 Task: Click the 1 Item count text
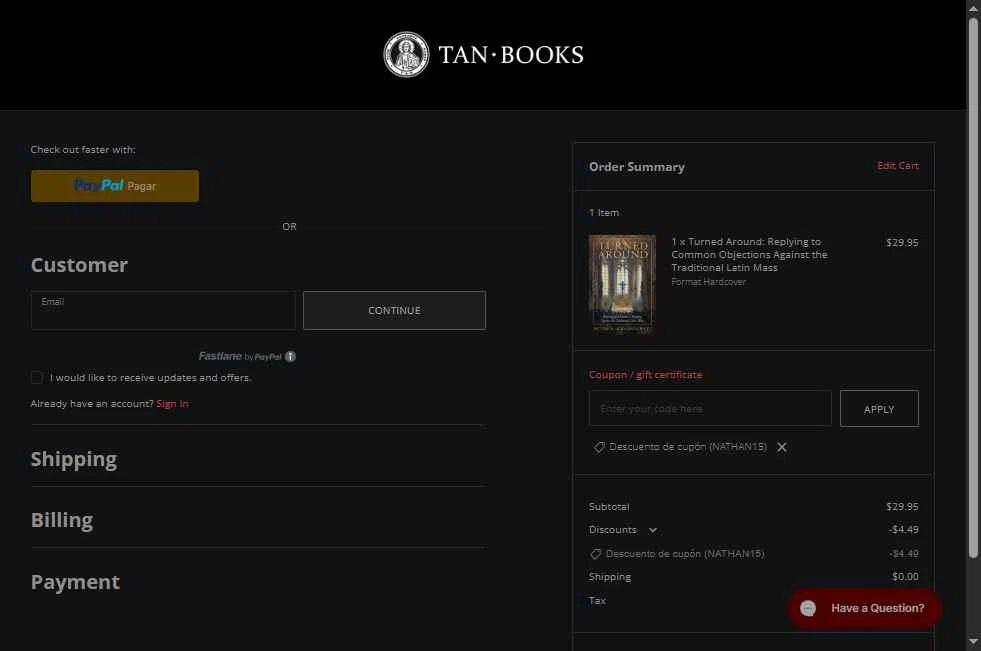tap(604, 213)
